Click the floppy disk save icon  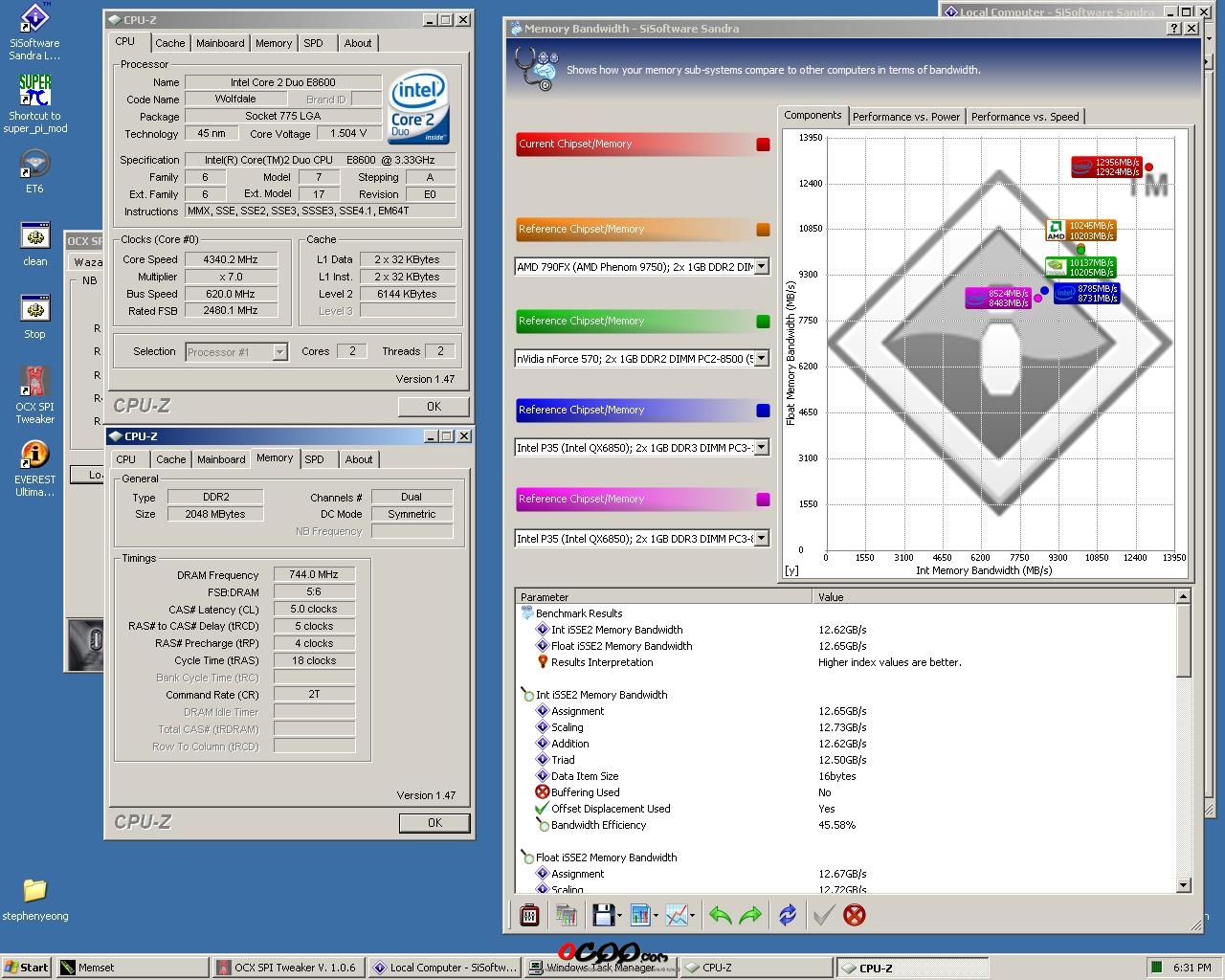603,915
